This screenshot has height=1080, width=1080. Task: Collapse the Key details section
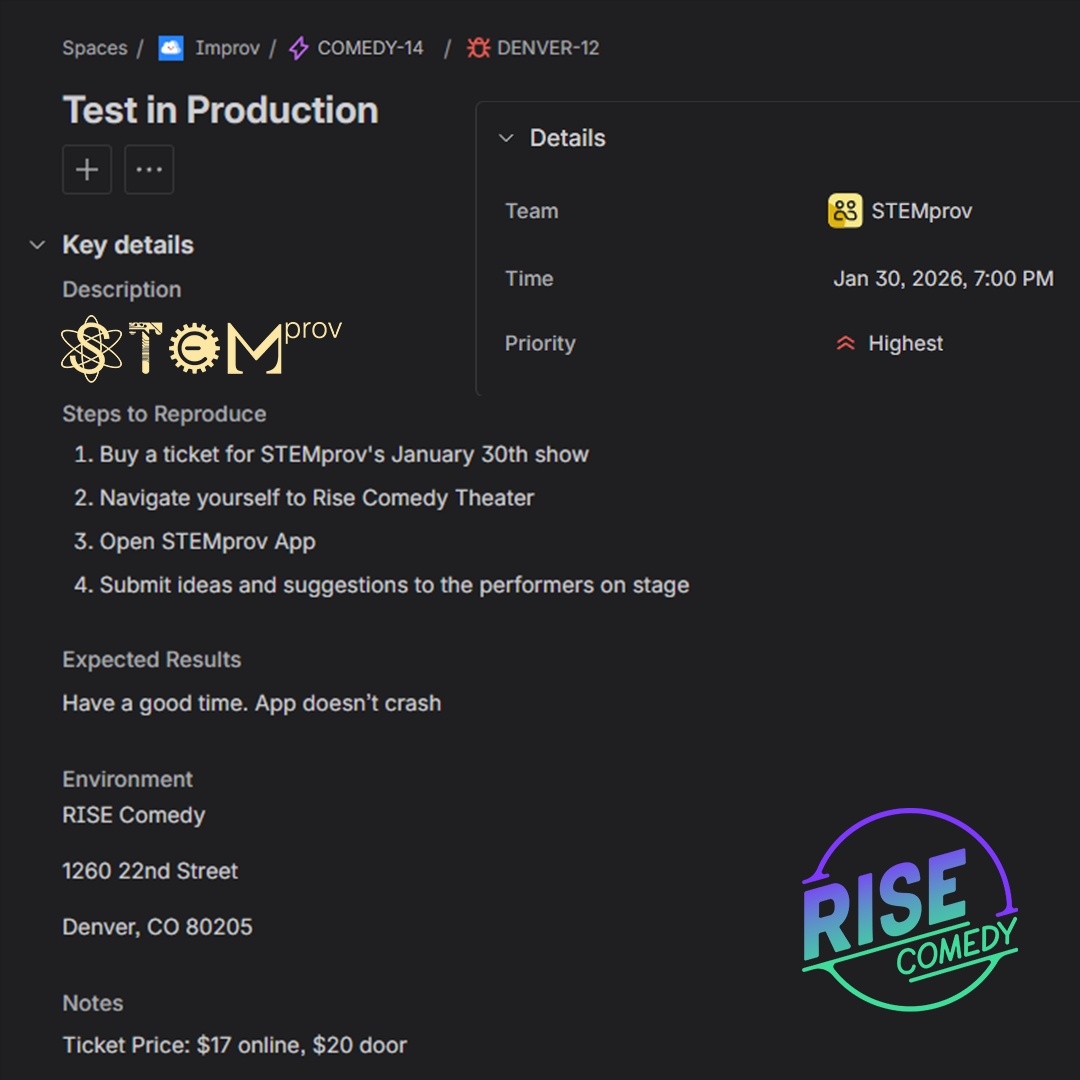pyautogui.click(x=38, y=245)
